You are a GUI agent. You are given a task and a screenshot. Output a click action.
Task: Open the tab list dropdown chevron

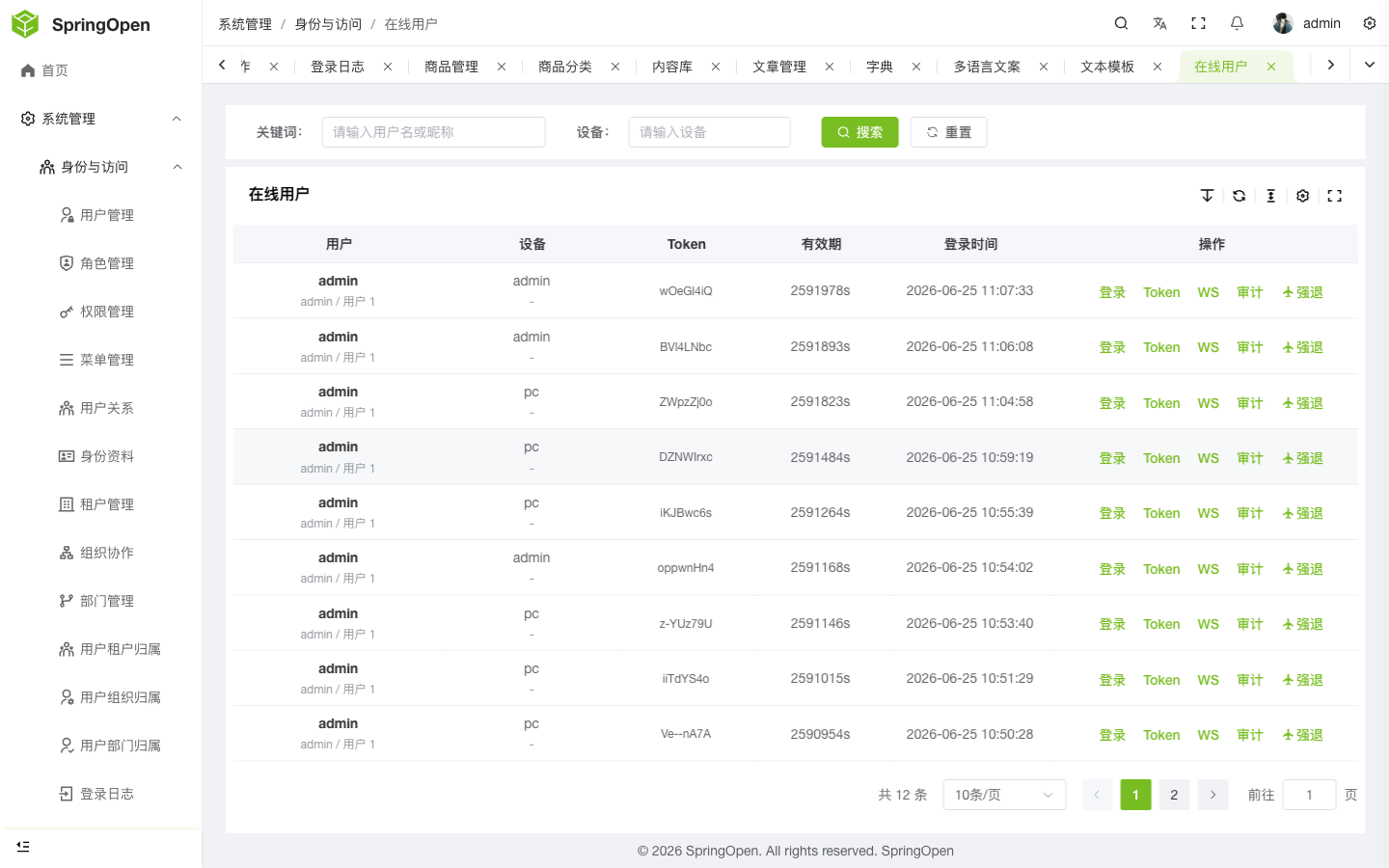point(1370,65)
